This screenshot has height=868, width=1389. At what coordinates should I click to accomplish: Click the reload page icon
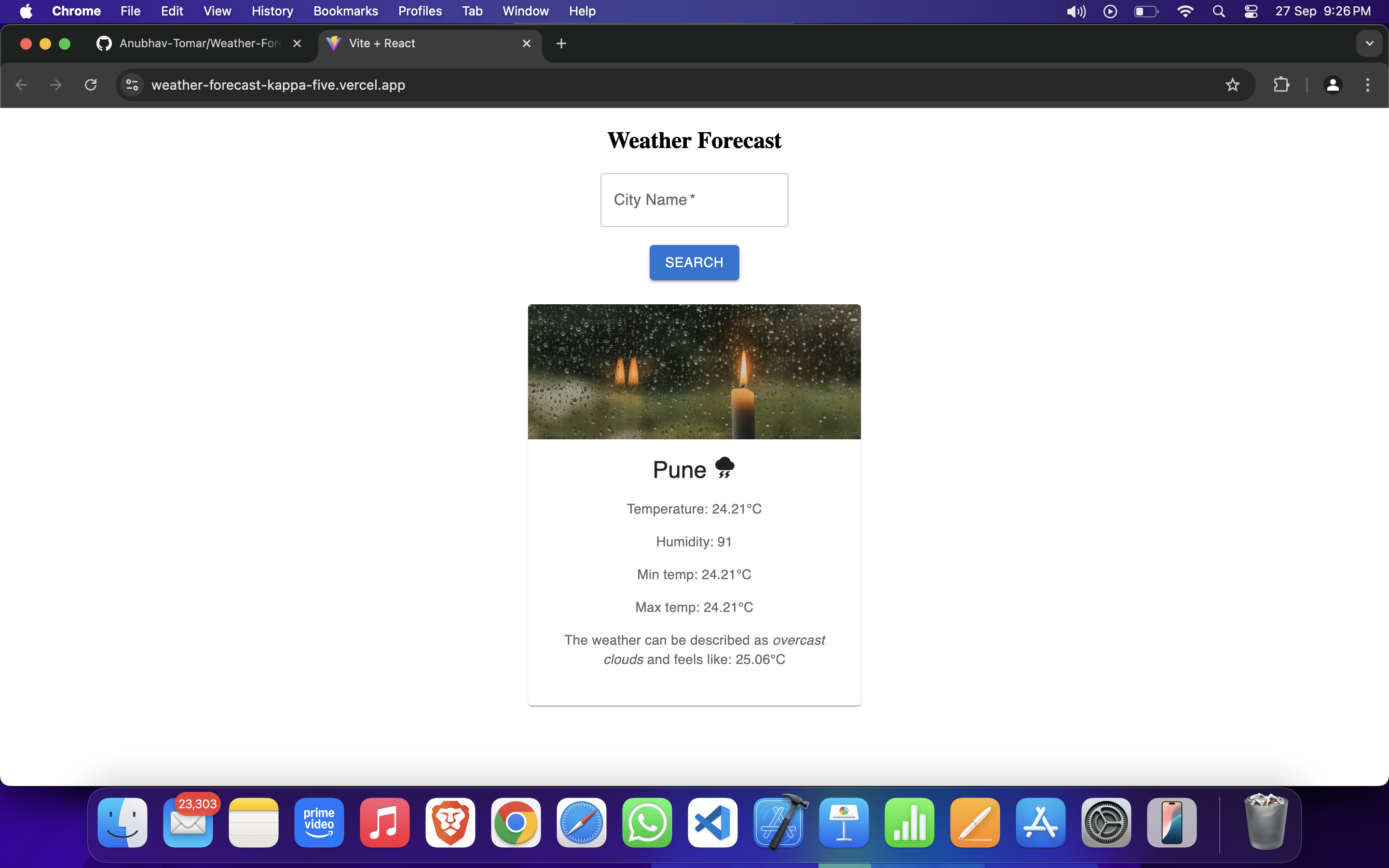(91, 85)
